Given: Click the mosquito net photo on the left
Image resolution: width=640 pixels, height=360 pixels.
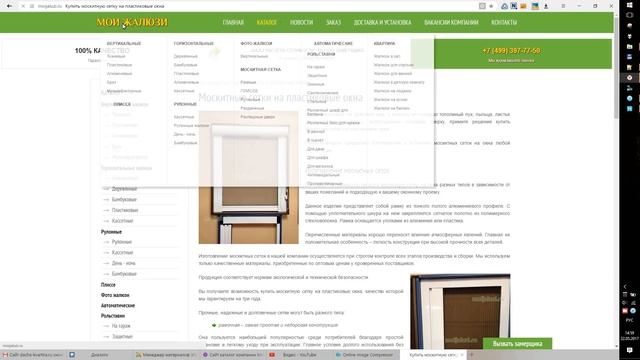Looking at the screenshot, I should (249, 177).
